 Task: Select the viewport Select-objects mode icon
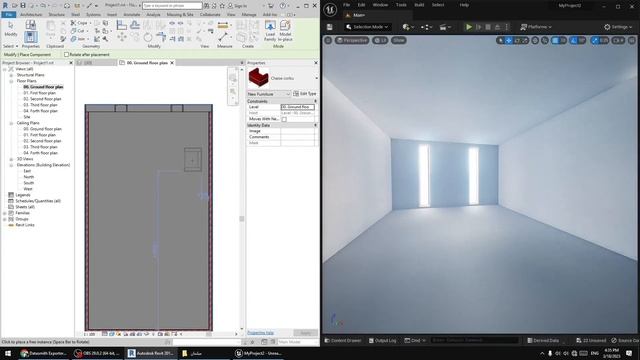500,40
